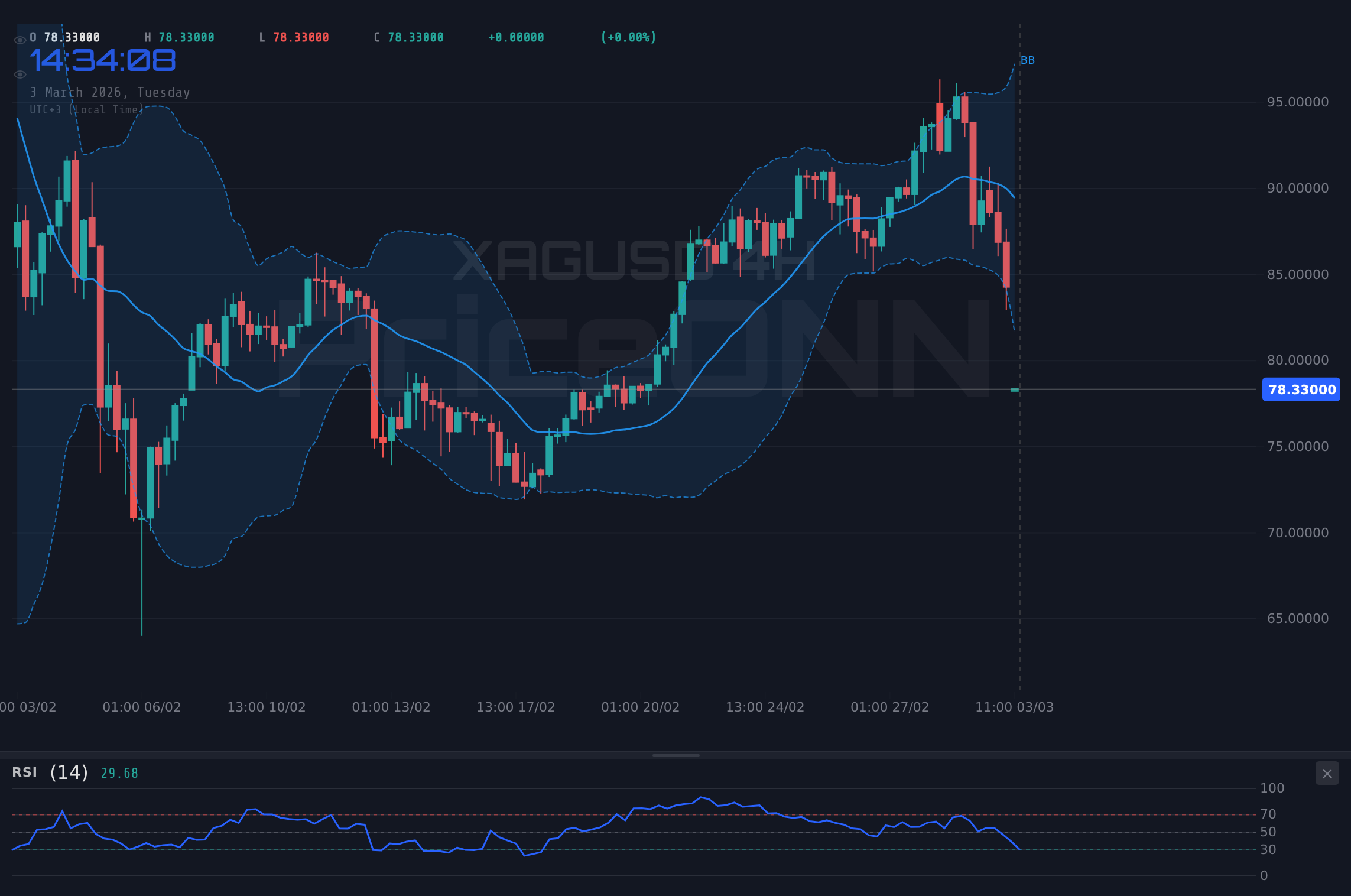The image size is (1351, 896).
Task: Click the RSI value 29.68
Action: click(119, 772)
